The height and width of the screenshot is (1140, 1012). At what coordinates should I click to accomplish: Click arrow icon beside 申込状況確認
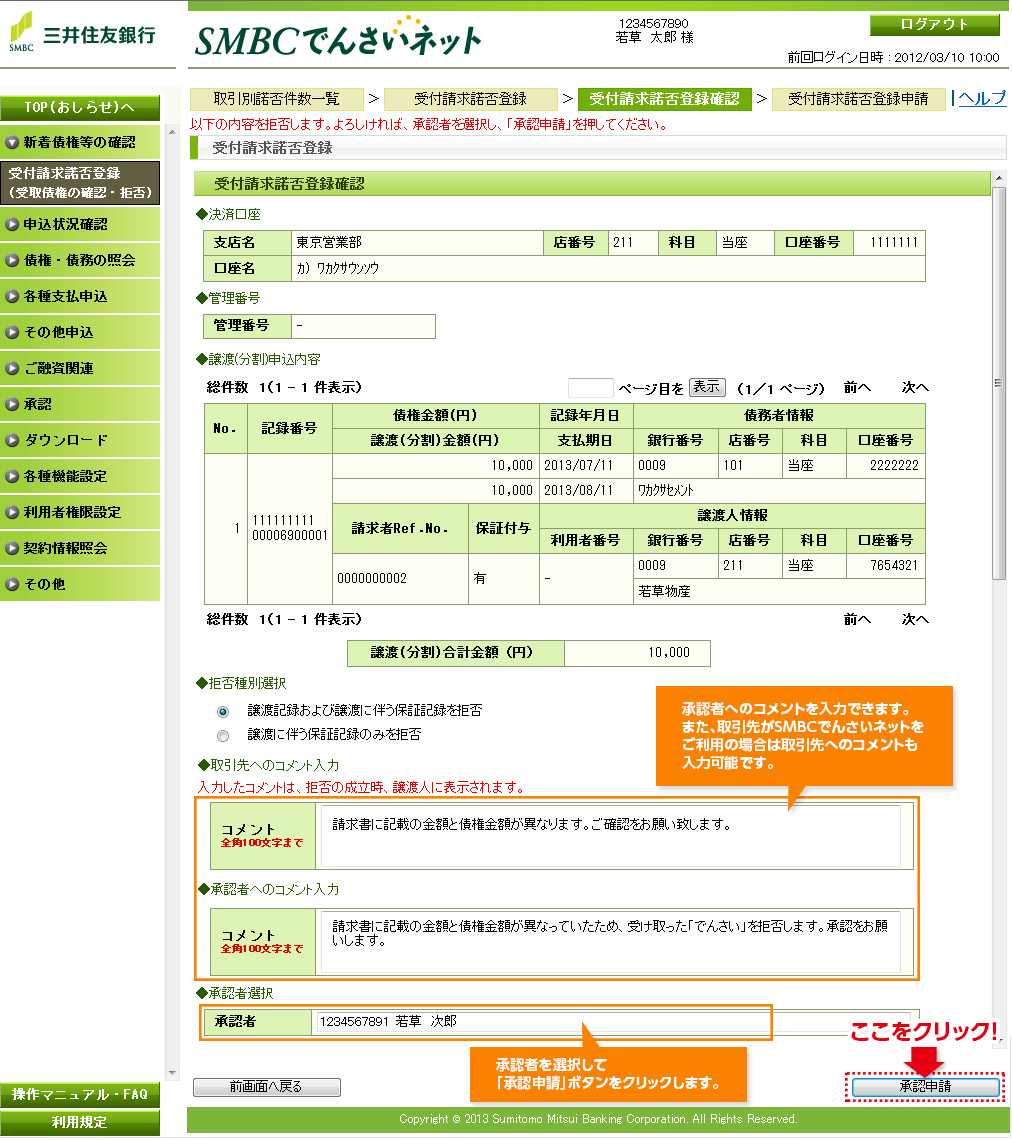[x=12, y=225]
